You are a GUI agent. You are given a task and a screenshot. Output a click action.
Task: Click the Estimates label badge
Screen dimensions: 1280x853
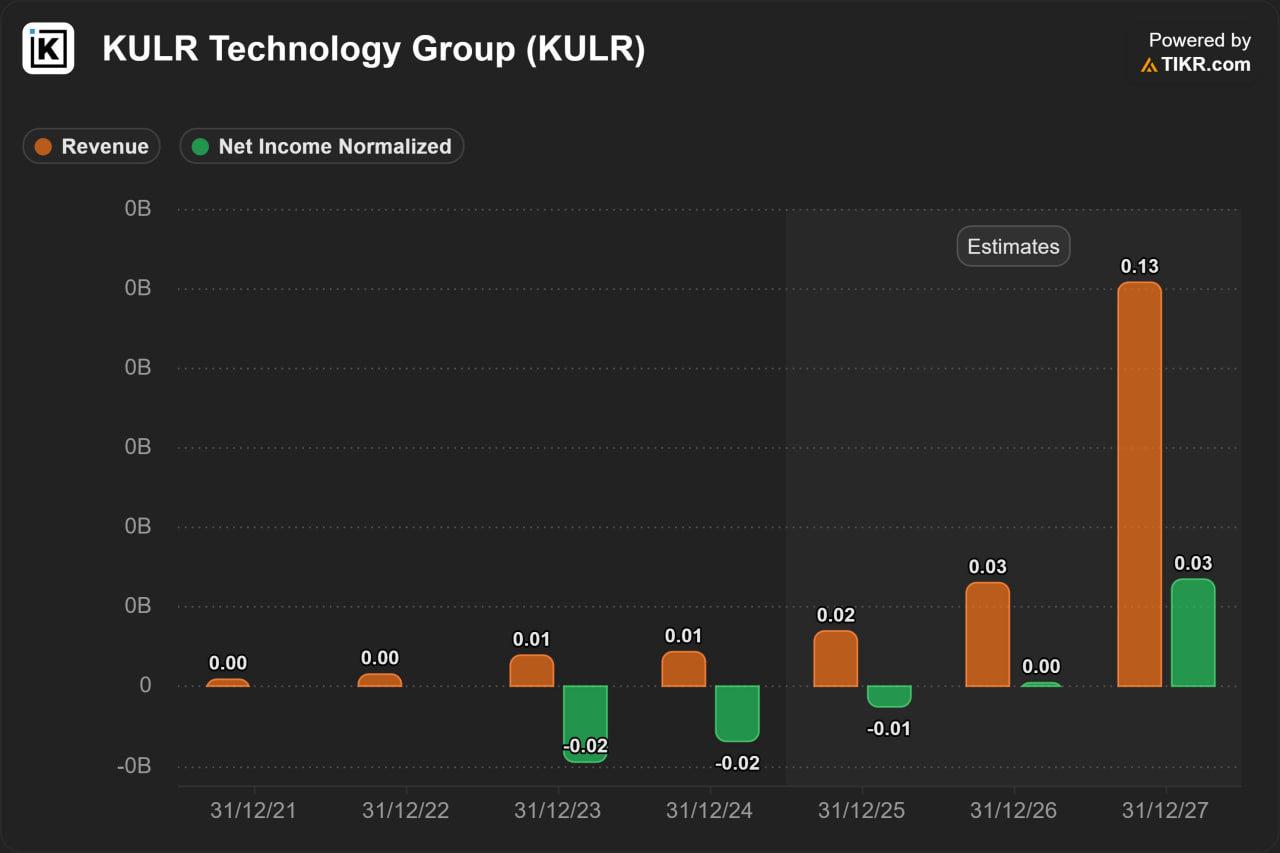coord(1013,247)
